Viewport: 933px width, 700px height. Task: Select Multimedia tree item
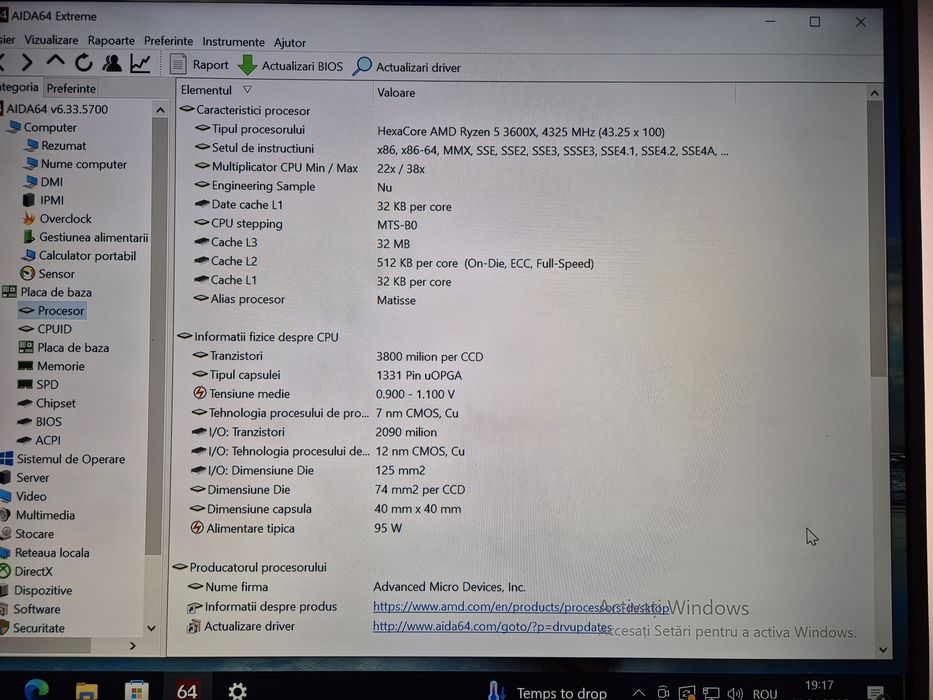[x=38, y=515]
